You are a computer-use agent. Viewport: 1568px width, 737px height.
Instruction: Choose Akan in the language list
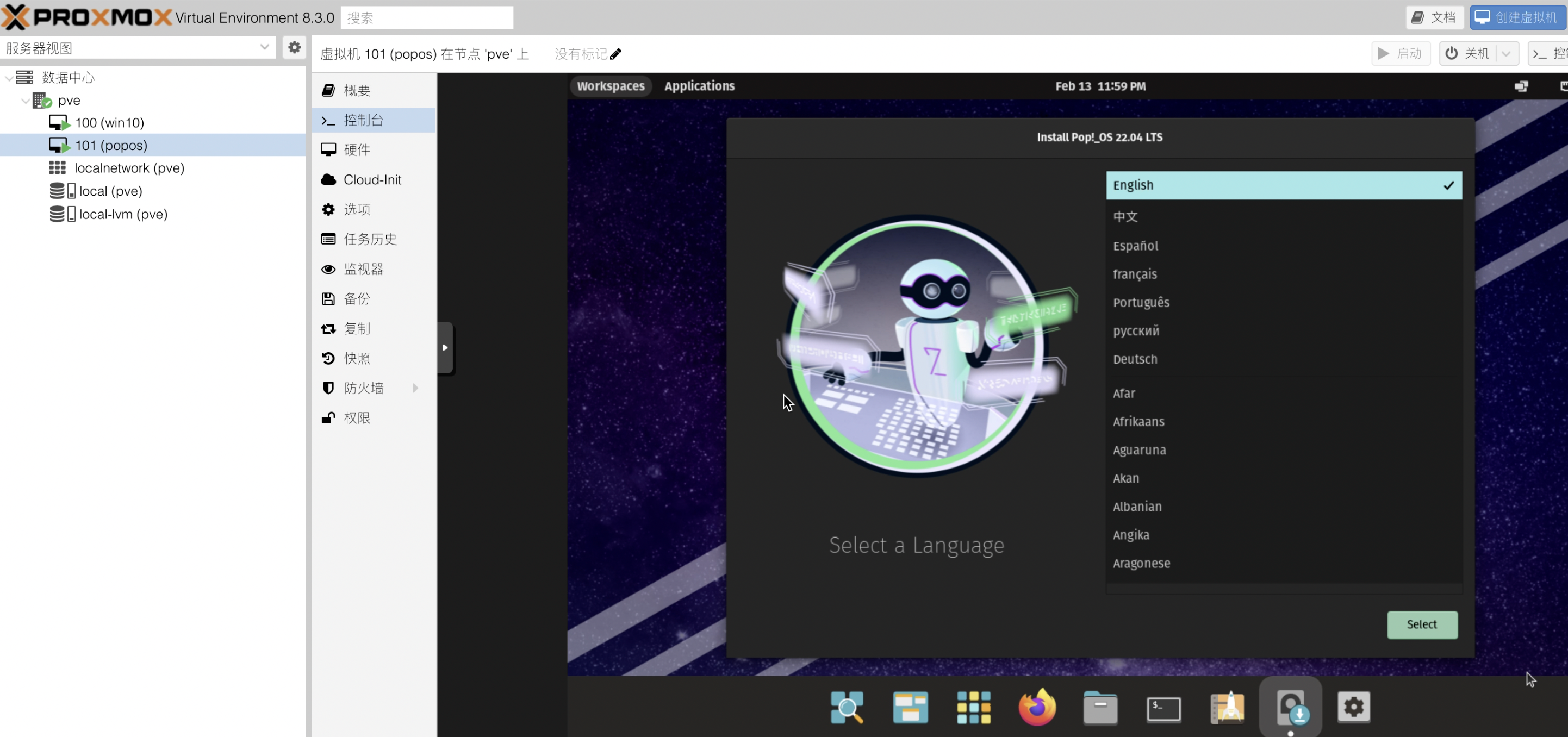pos(1284,478)
